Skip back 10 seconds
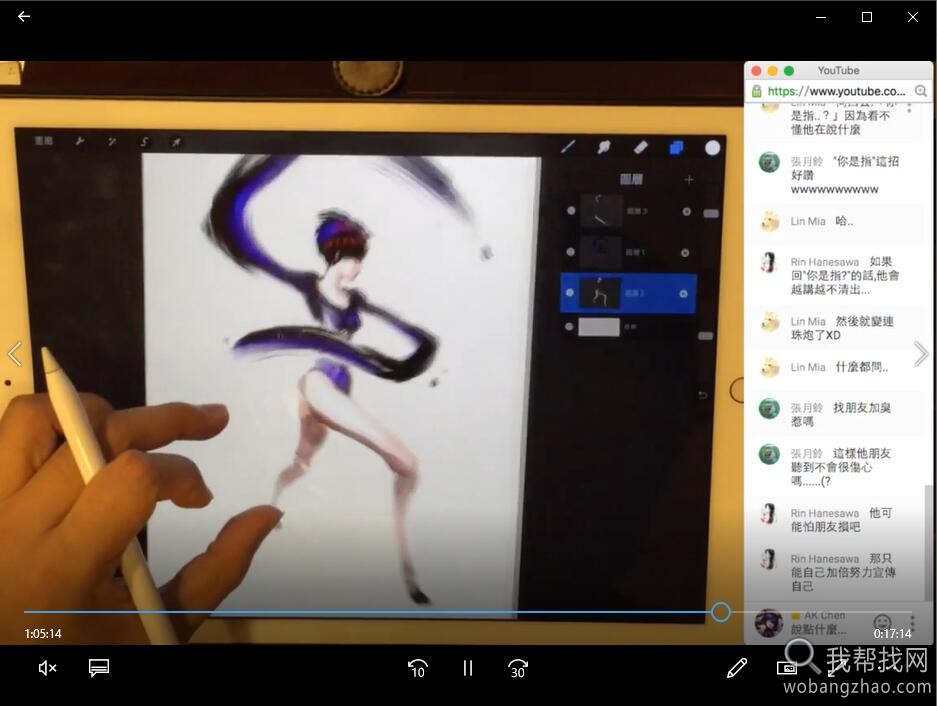The image size is (937, 706). point(418,668)
